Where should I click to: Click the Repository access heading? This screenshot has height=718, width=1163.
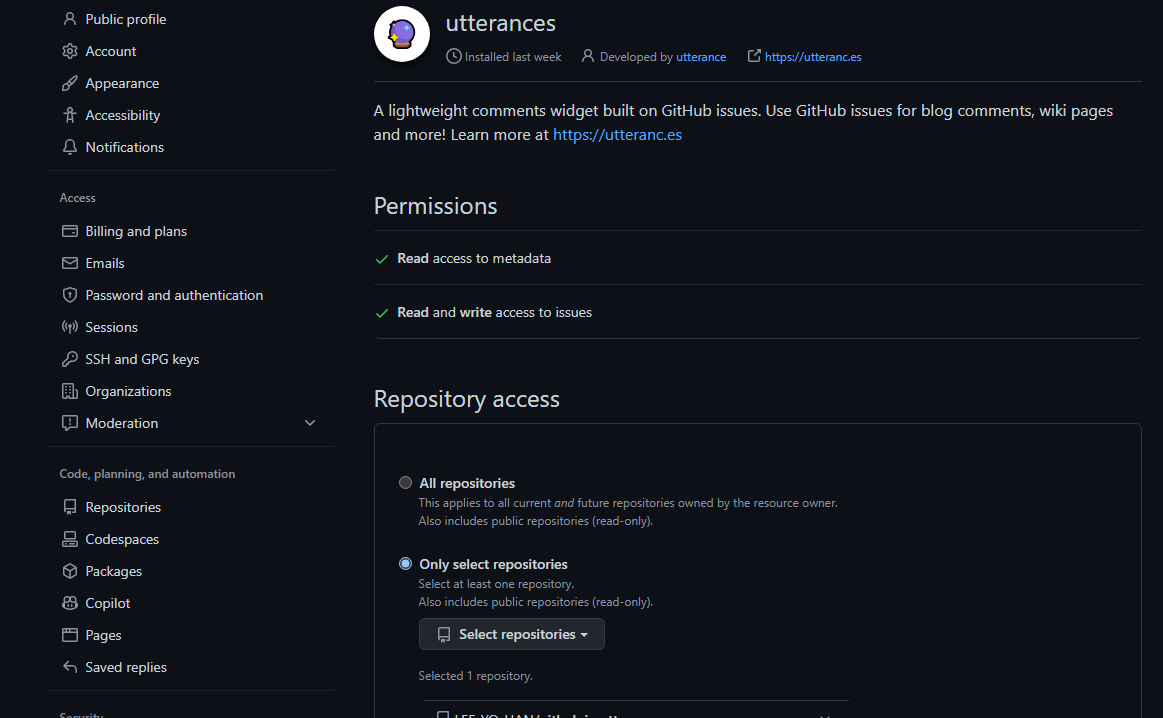coord(467,399)
